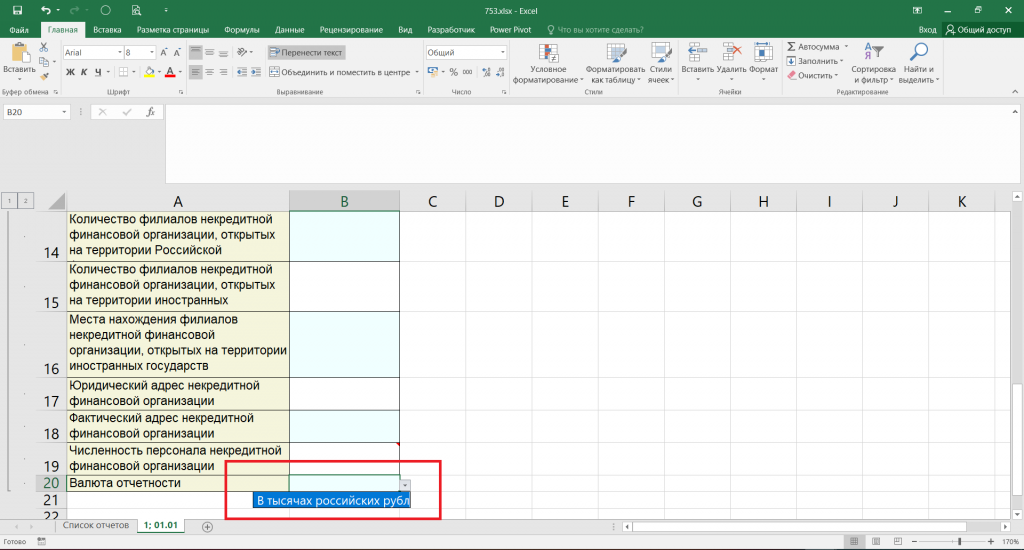
Task: Apply thousands separator format (000)
Action: (468, 72)
